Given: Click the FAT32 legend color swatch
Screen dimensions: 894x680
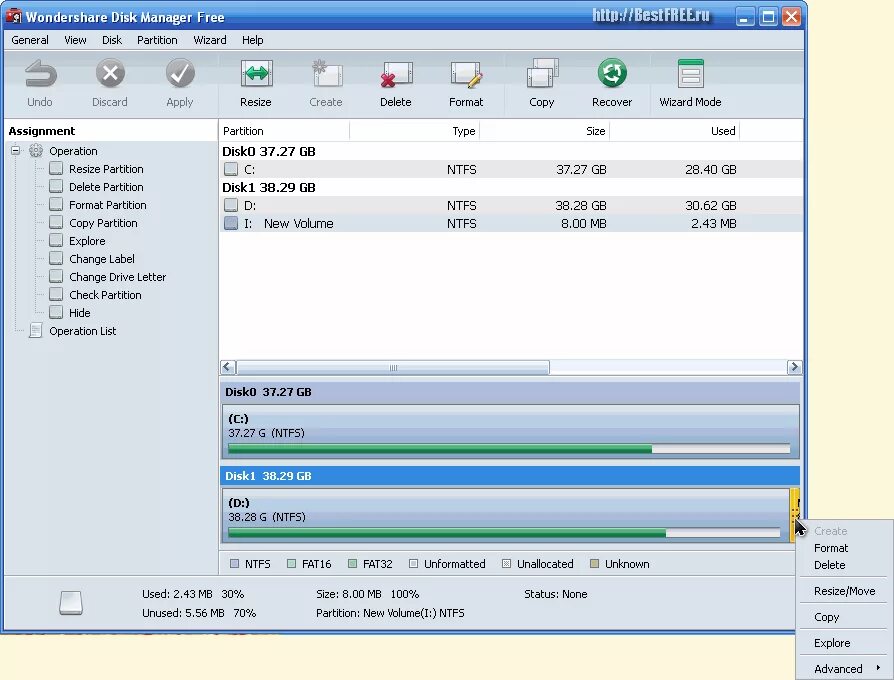Looking at the screenshot, I should point(352,564).
